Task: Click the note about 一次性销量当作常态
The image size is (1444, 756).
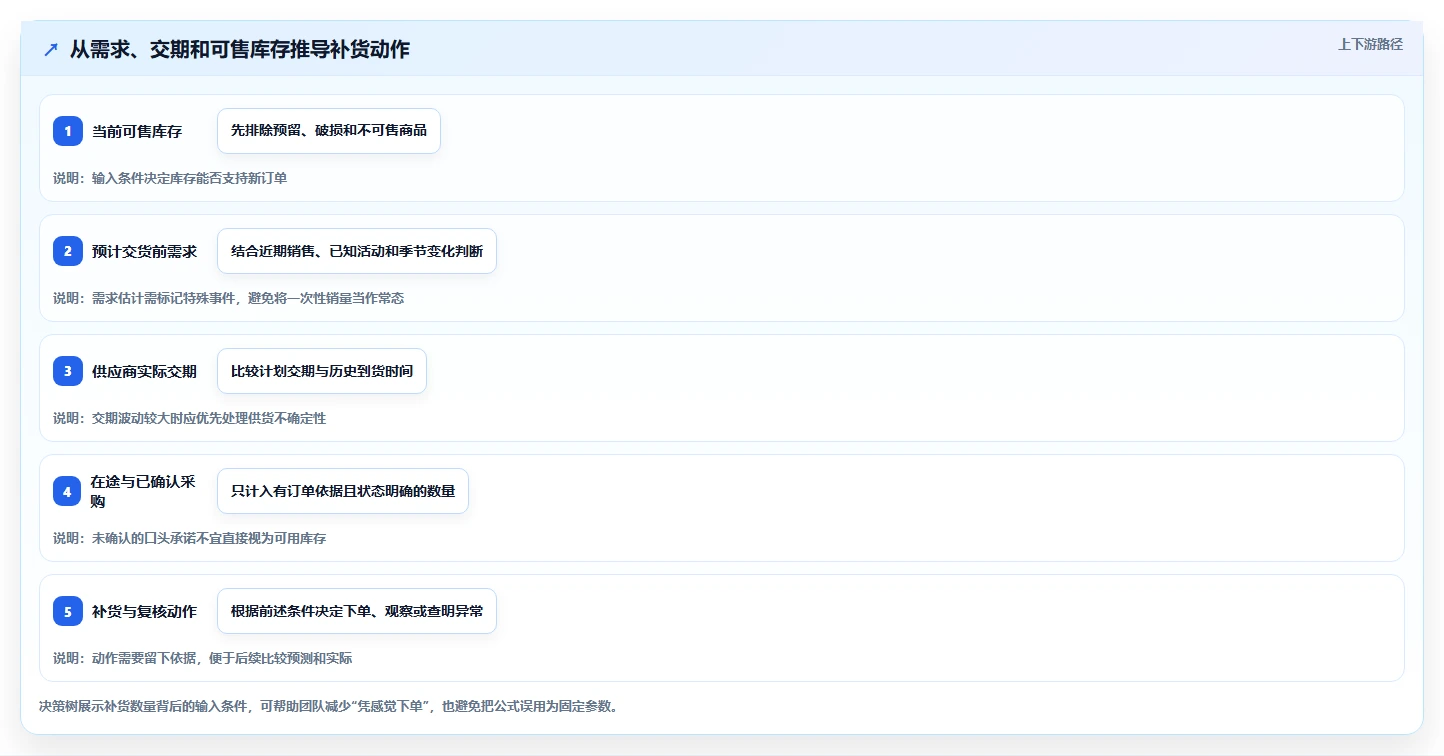Action: coord(228,298)
